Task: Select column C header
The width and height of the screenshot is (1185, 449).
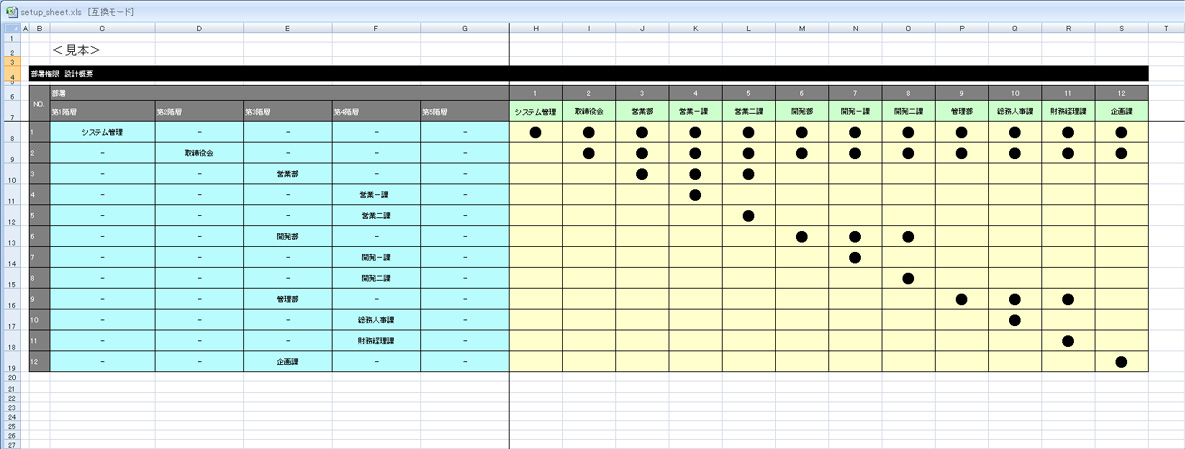Action: [x=102, y=27]
